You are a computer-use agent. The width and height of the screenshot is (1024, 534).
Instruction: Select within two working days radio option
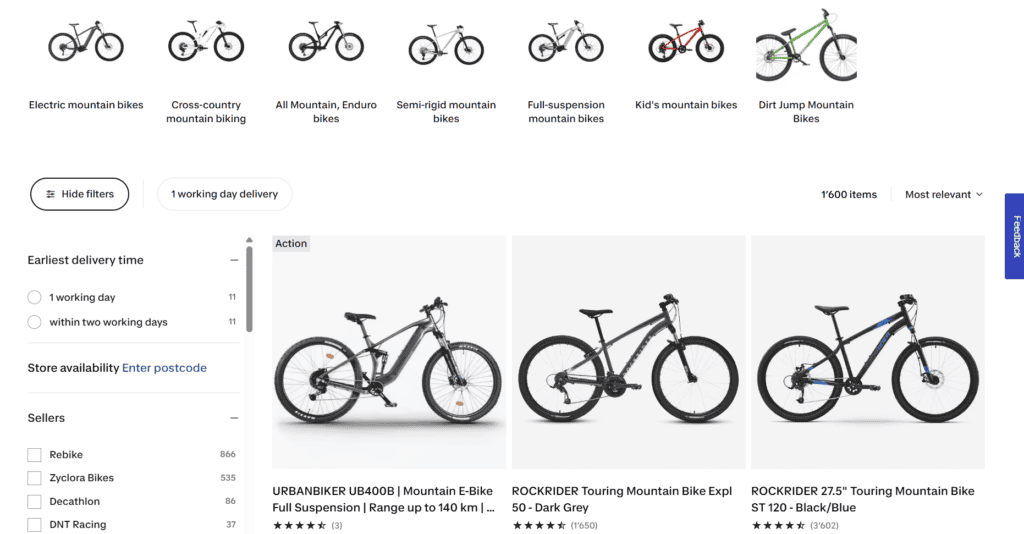click(35, 322)
